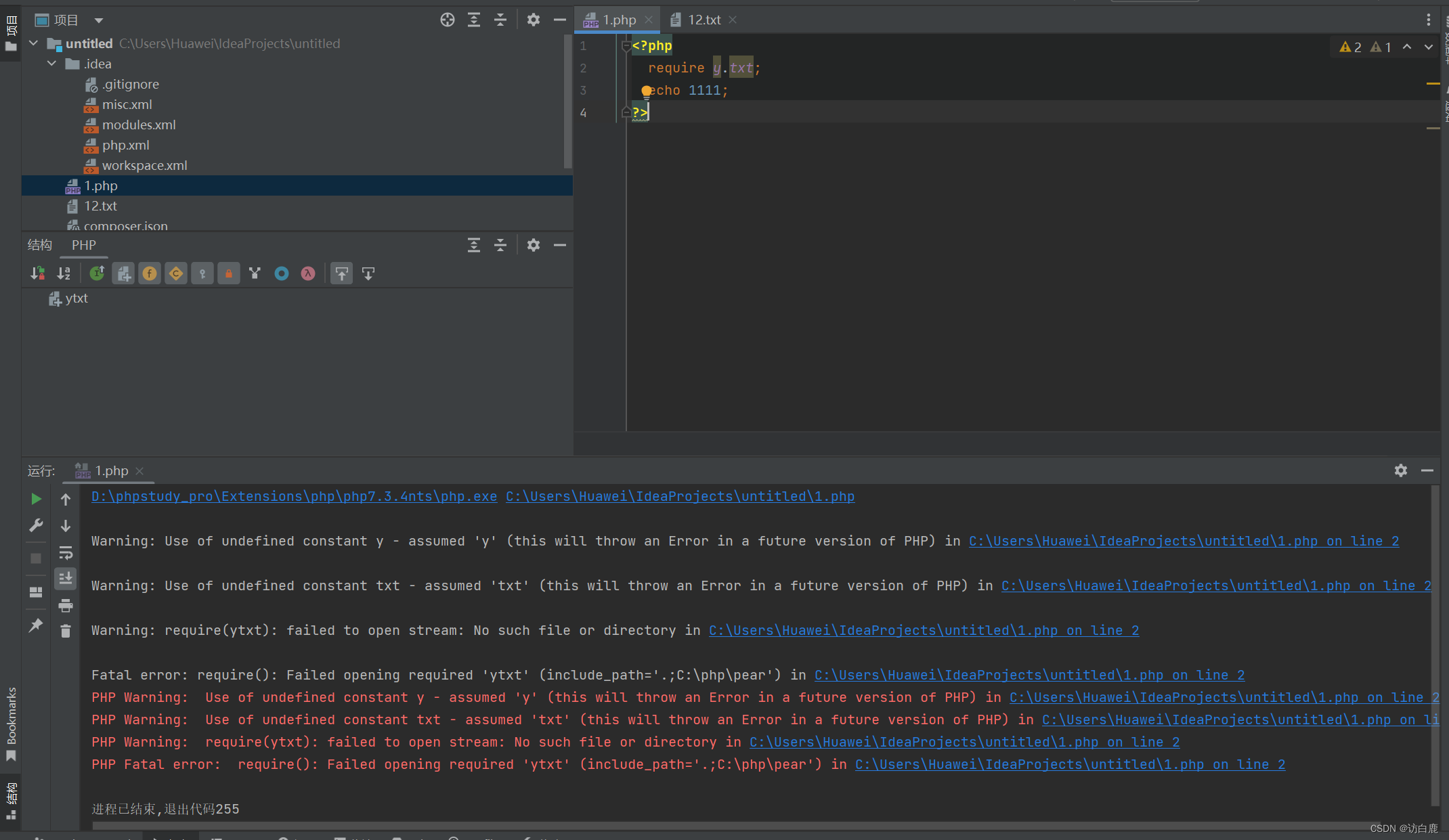Click the console horizontal scrollbar
Viewport: 1449px width, 840px height.
click(677, 825)
